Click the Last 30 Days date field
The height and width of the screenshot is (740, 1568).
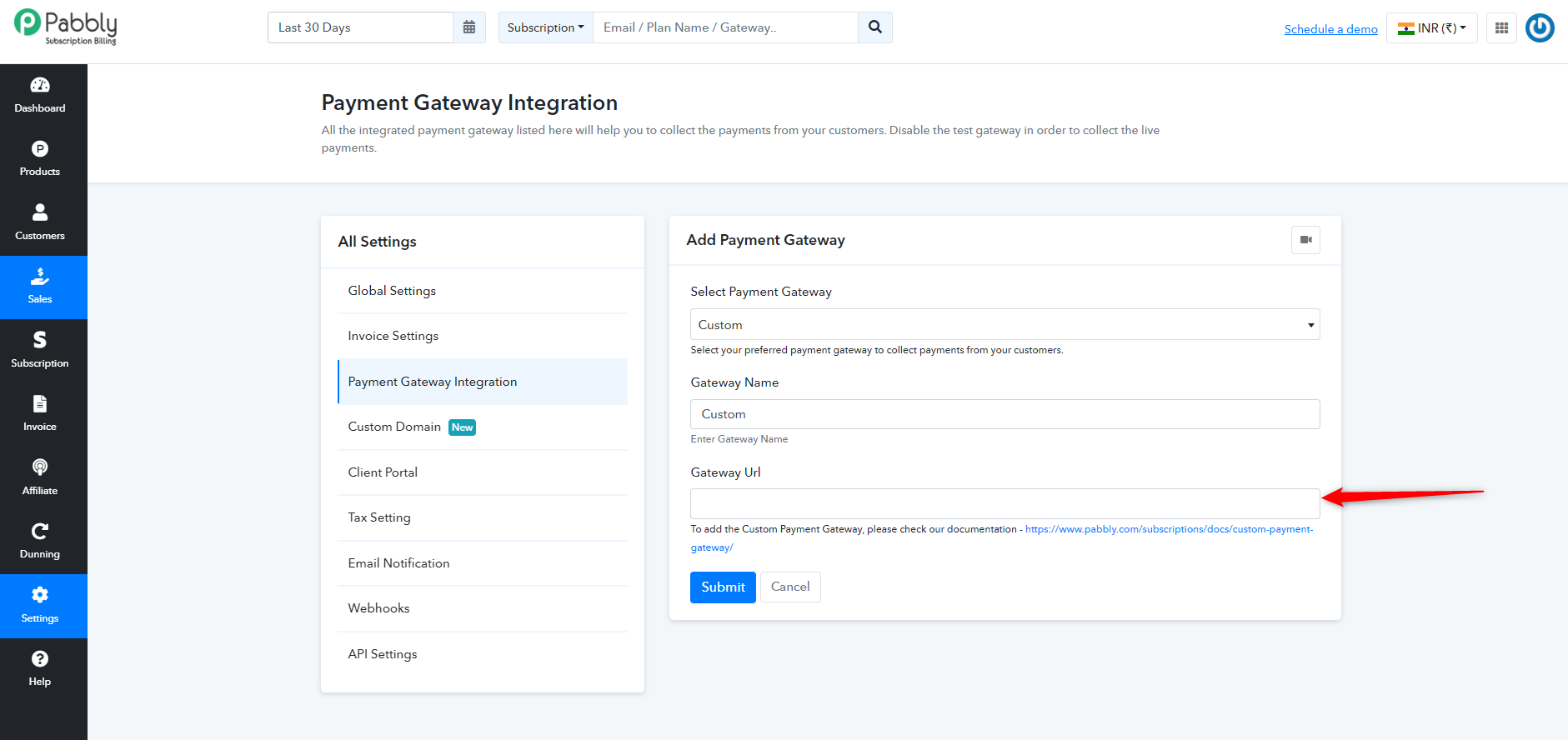(360, 27)
